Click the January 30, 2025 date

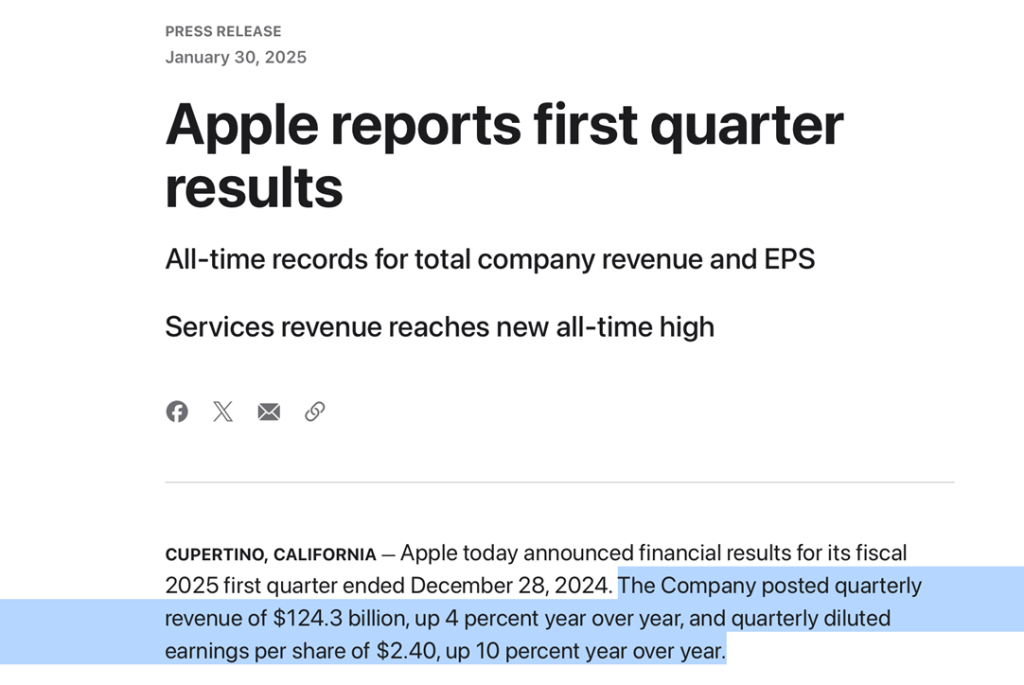pos(236,57)
